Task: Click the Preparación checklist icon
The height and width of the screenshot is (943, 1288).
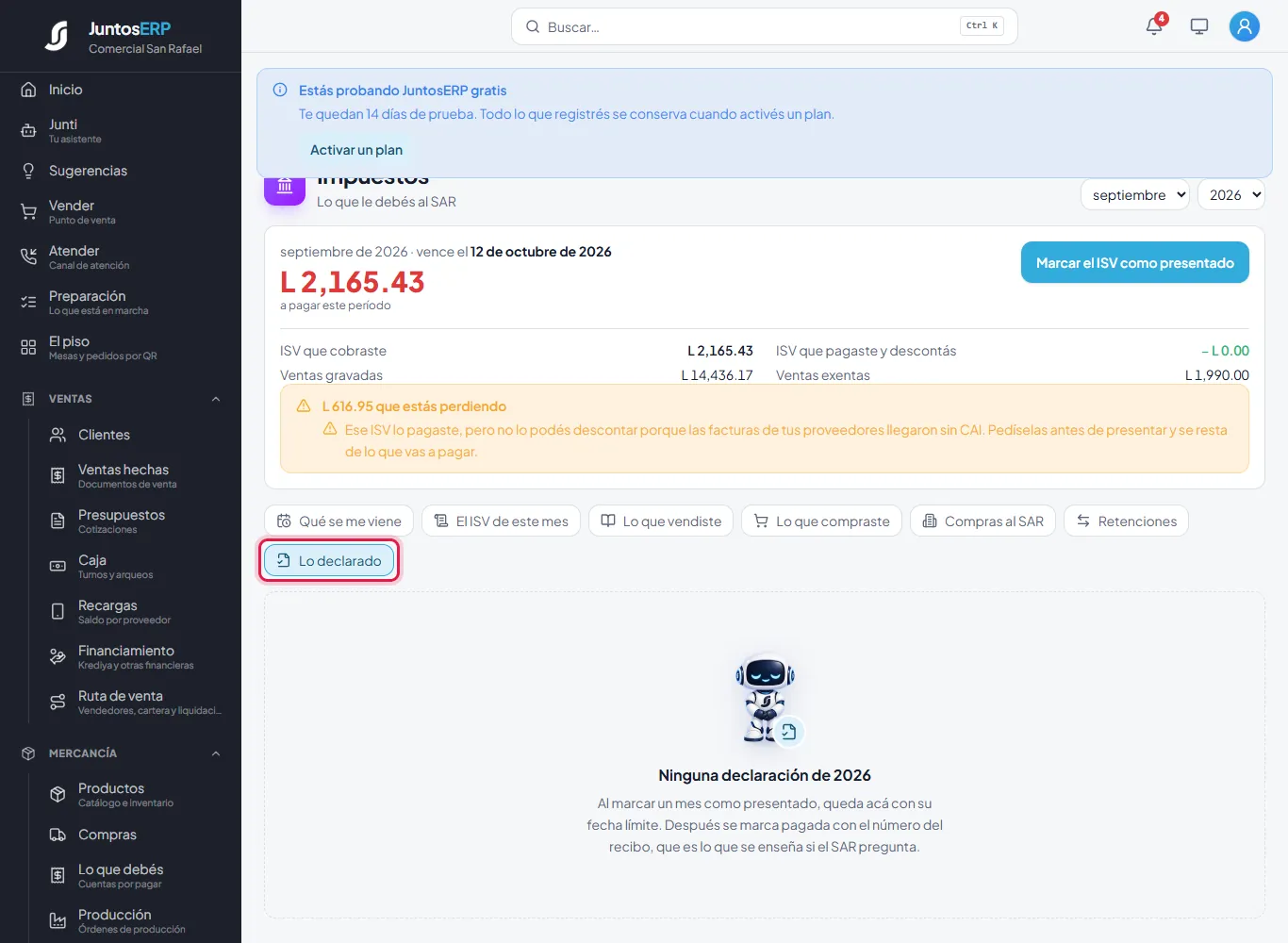Action: click(x=28, y=303)
